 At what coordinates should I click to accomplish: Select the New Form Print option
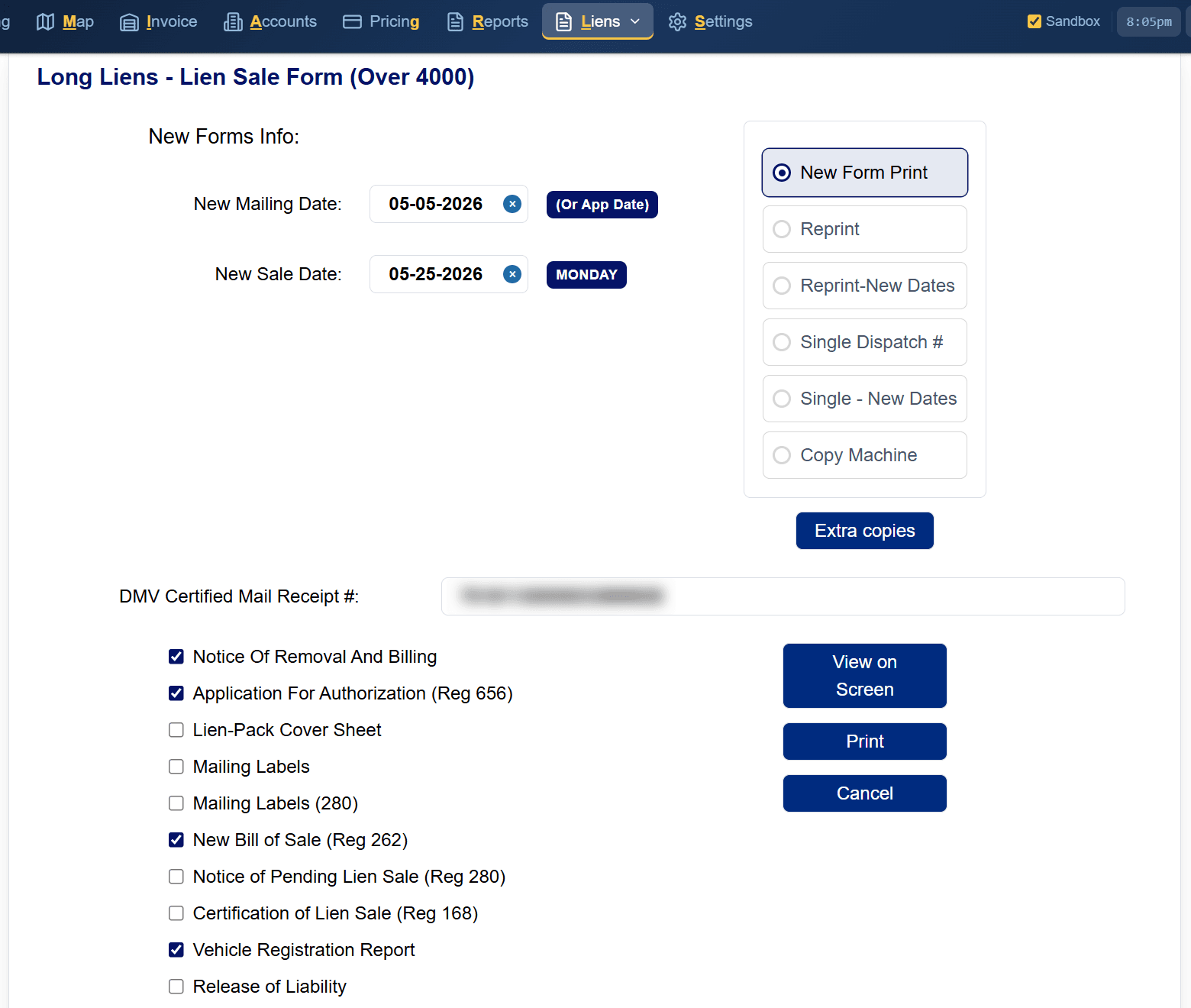click(x=864, y=173)
